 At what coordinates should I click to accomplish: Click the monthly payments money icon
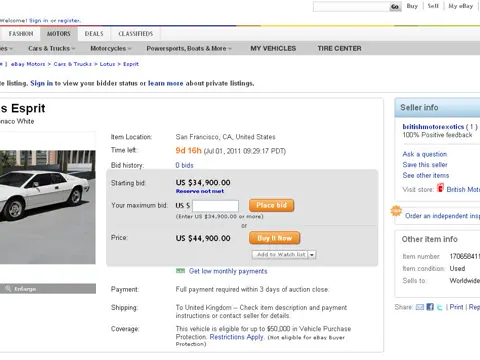pyautogui.click(x=180, y=271)
